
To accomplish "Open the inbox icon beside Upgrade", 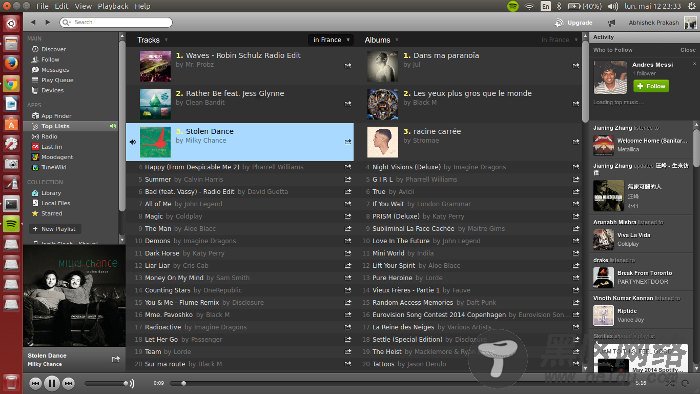I will coord(611,22).
